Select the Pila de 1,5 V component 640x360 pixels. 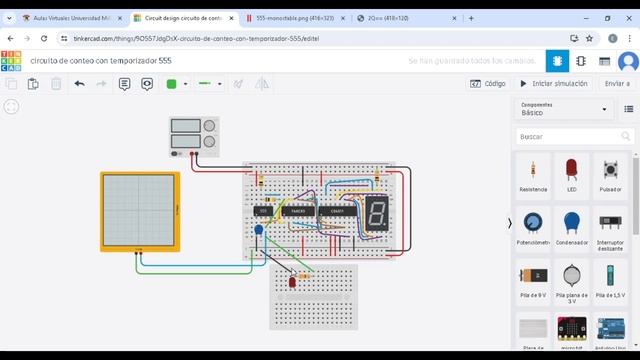[x=610, y=282]
